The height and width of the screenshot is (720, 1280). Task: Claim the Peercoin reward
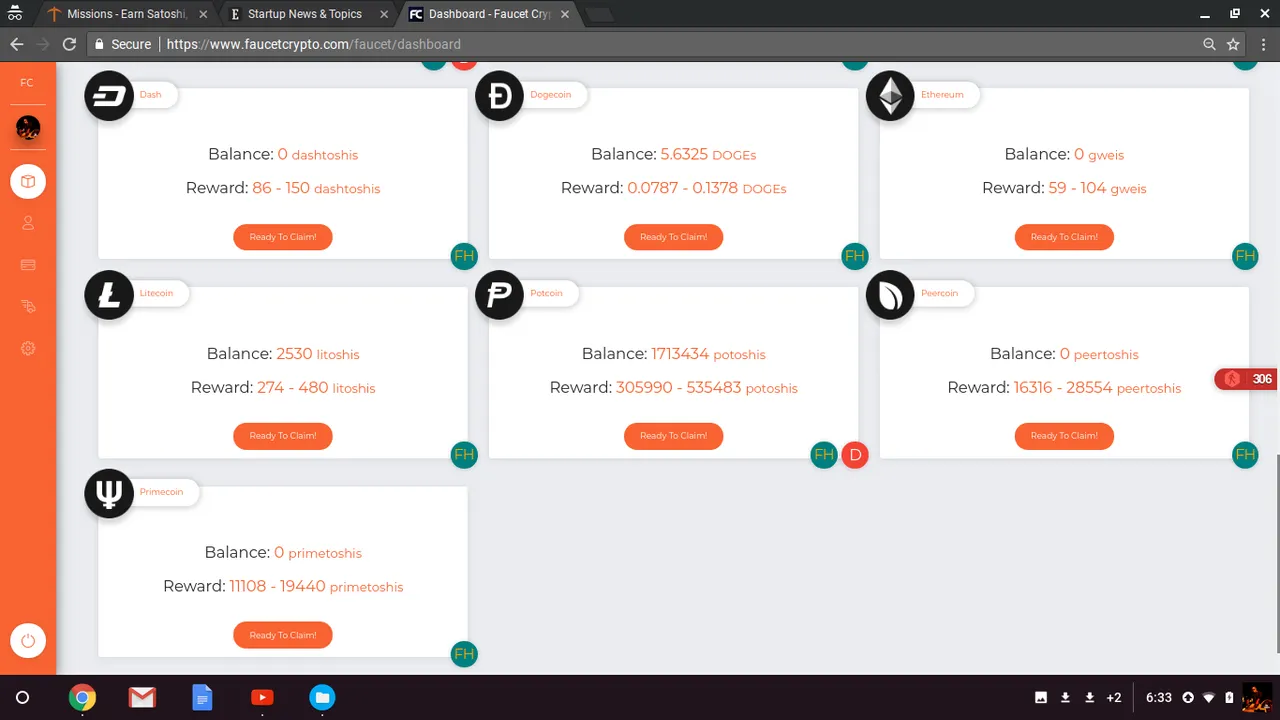coord(1064,436)
